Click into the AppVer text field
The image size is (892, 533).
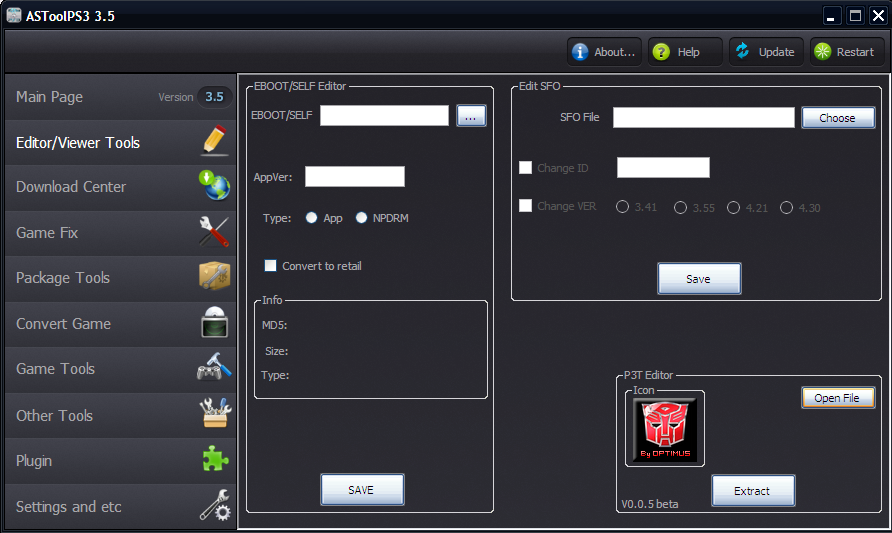click(x=355, y=176)
